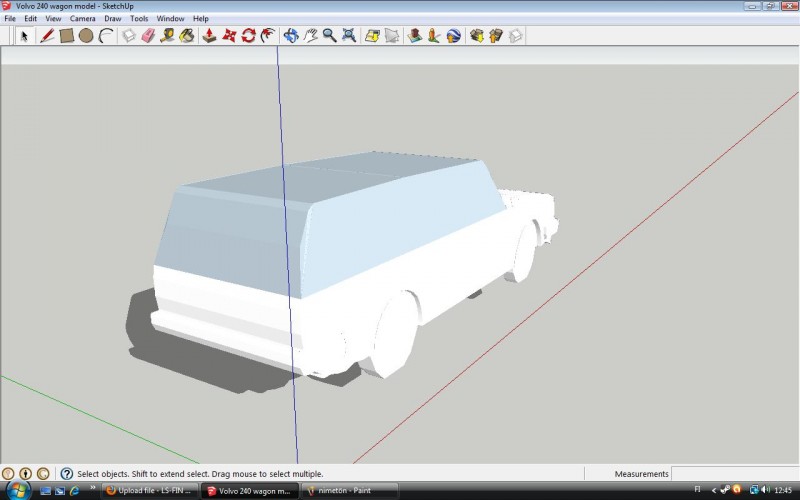Select the Arc tool
This screenshot has height=500, width=800.
(x=106, y=36)
